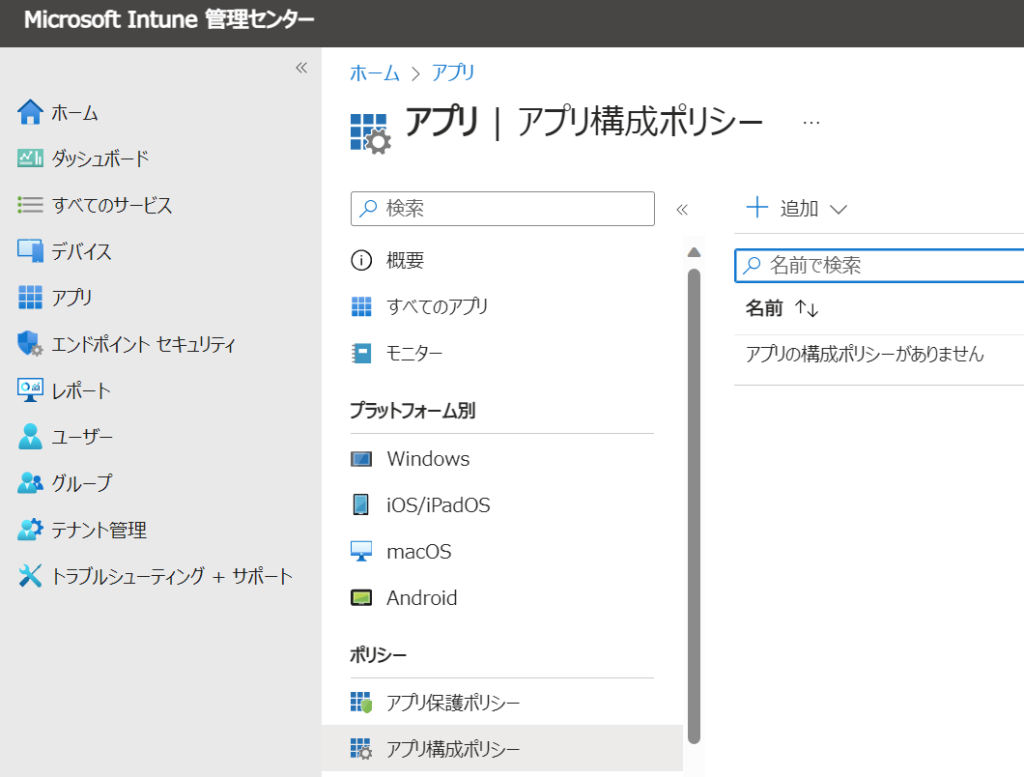Open the グループ section
This screenshot has width=1024, height=777.
coord(31,482)
